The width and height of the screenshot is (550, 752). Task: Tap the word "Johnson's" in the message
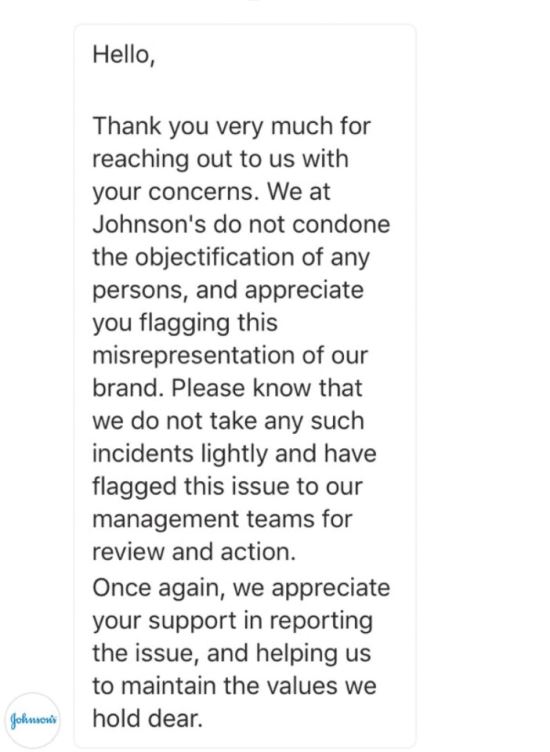[149, 224]
